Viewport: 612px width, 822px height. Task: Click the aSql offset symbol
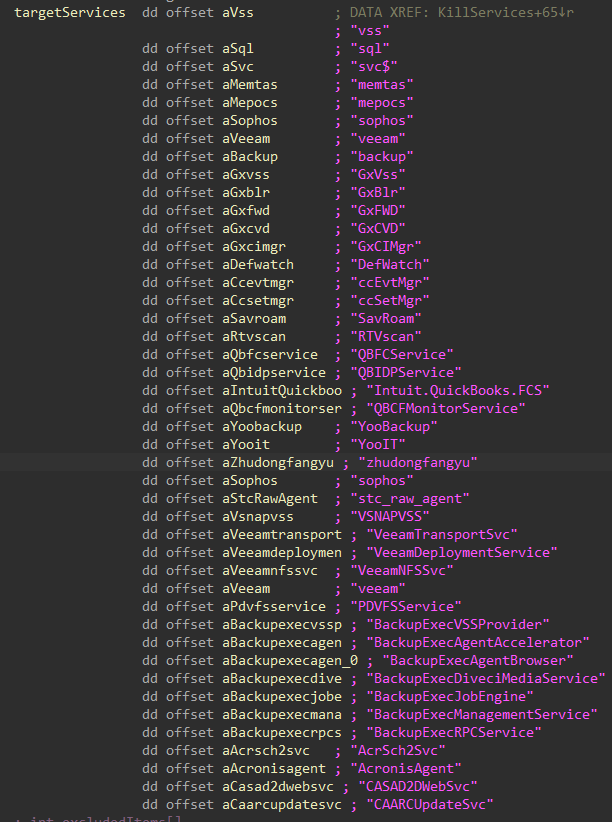point(238,49)
